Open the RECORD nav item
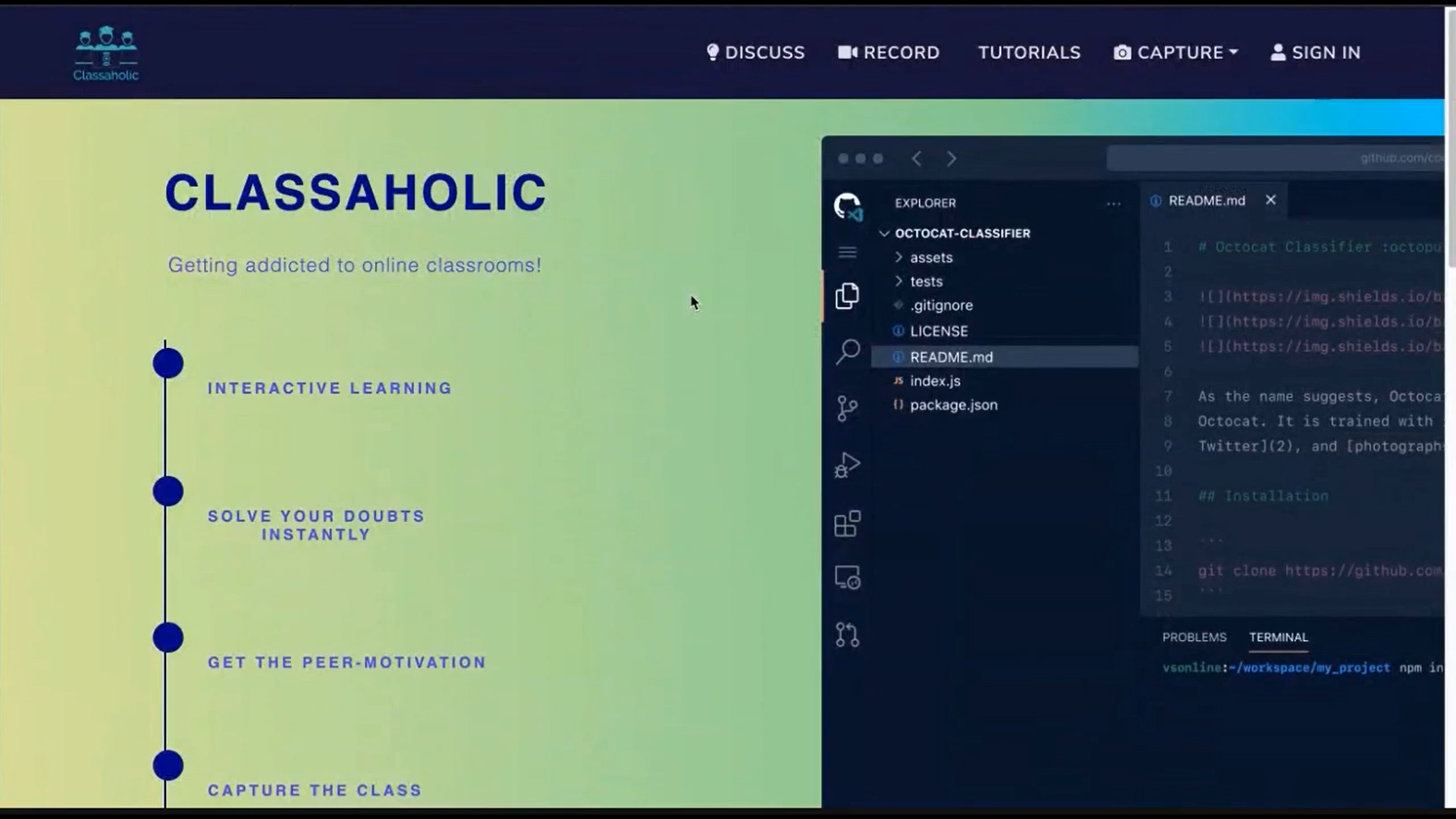This screenshot has width=1456, height=819. coord(889,52)
